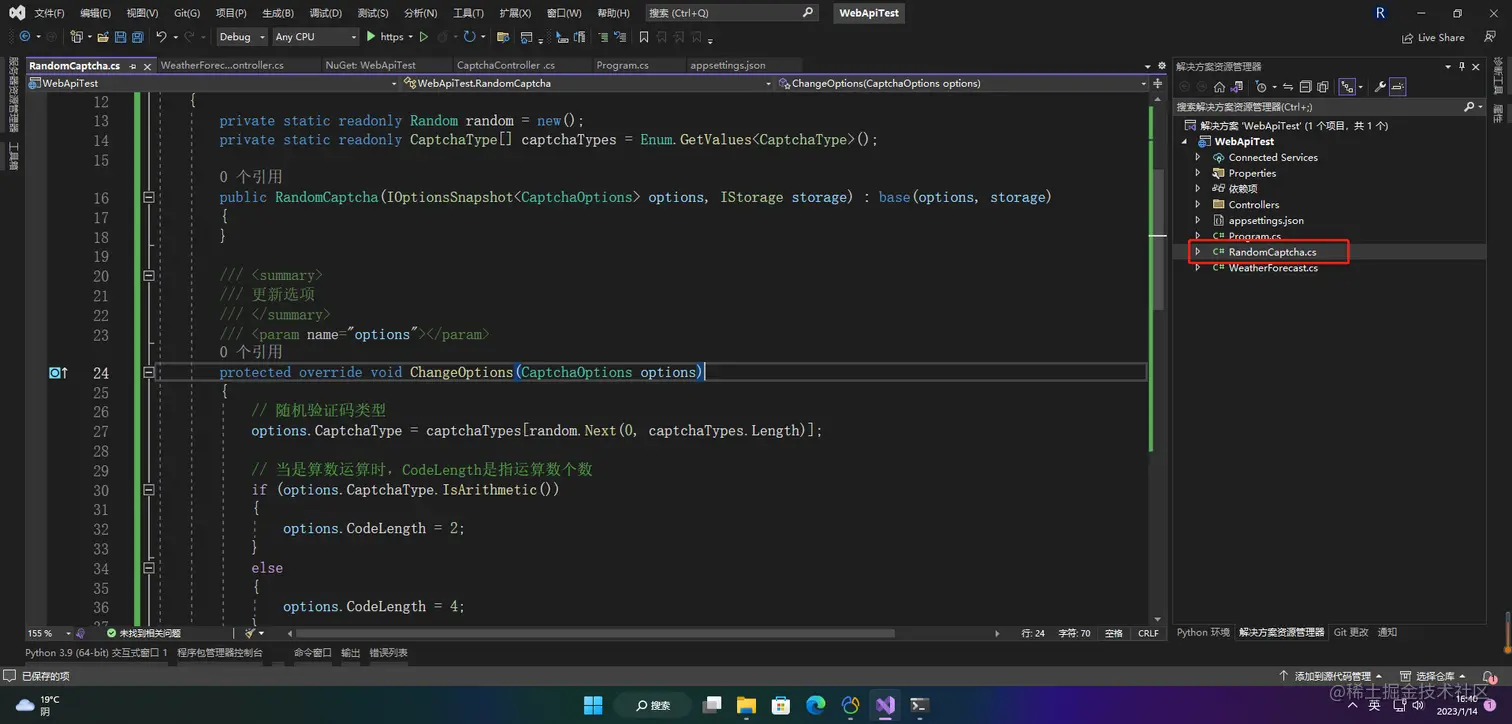Image resolution: width=1512 pixels, height=724 pixels.
Task: Open the Debug configuration dropdown
Action: [x=242, y=37]
